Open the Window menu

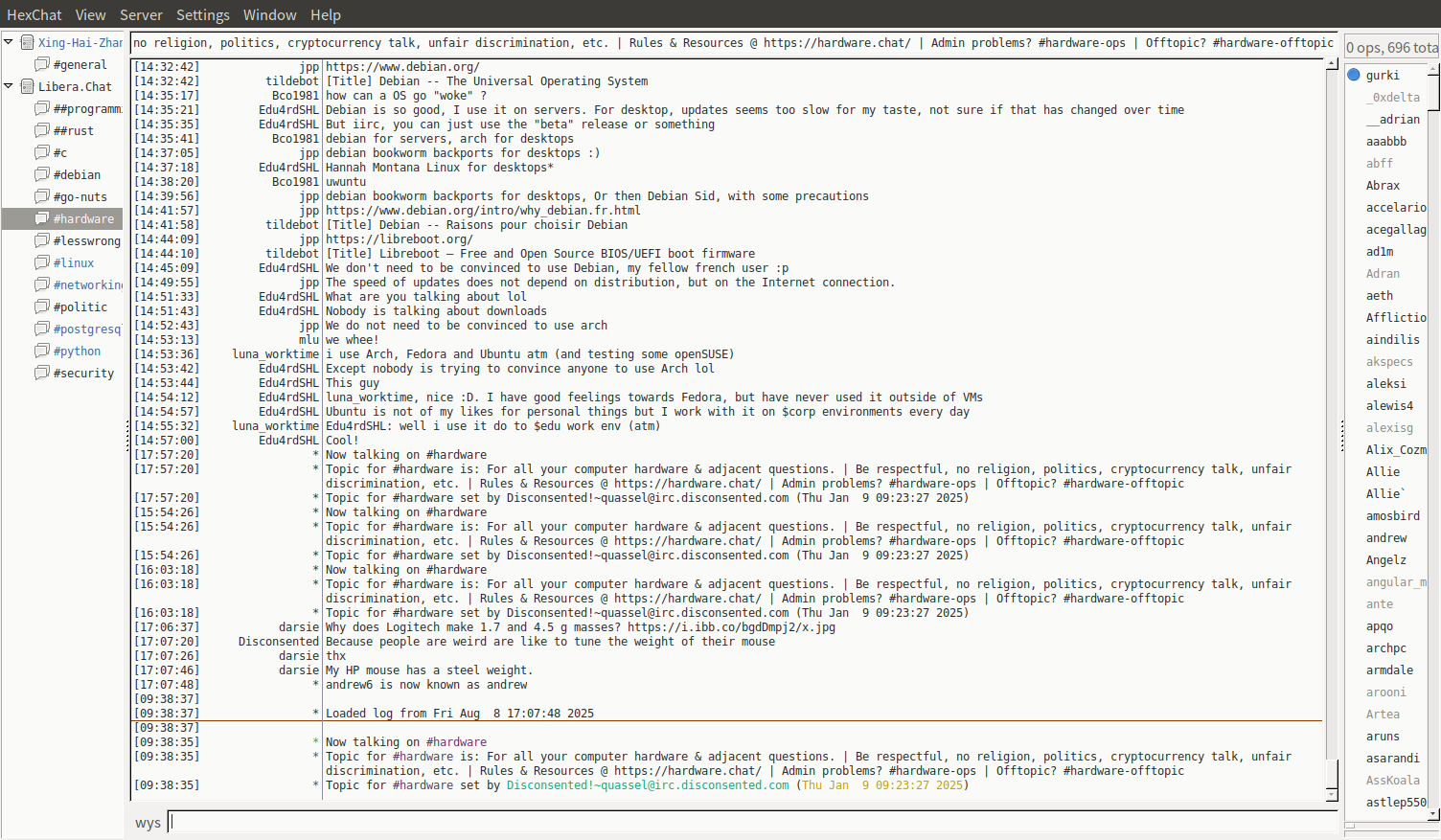point(269,14)
